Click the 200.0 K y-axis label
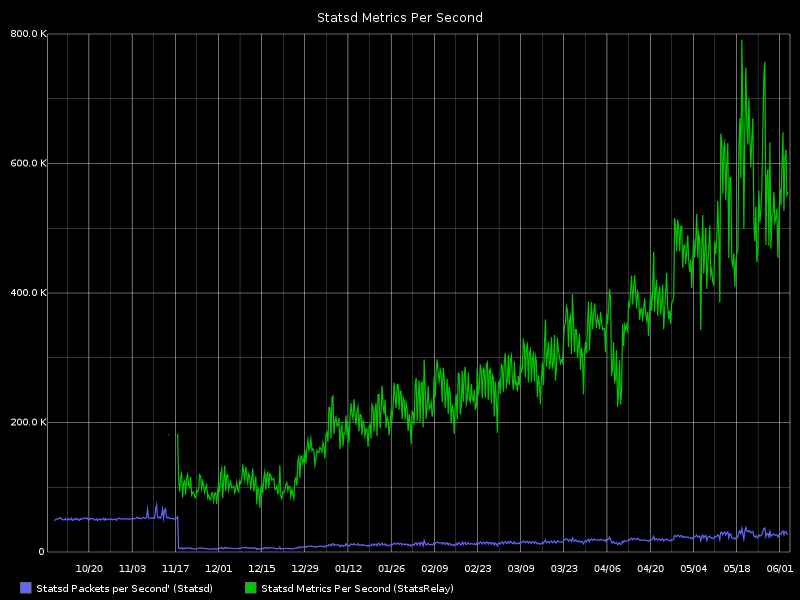The height and width of the screenshot is (600, 800). pos(29,422)
